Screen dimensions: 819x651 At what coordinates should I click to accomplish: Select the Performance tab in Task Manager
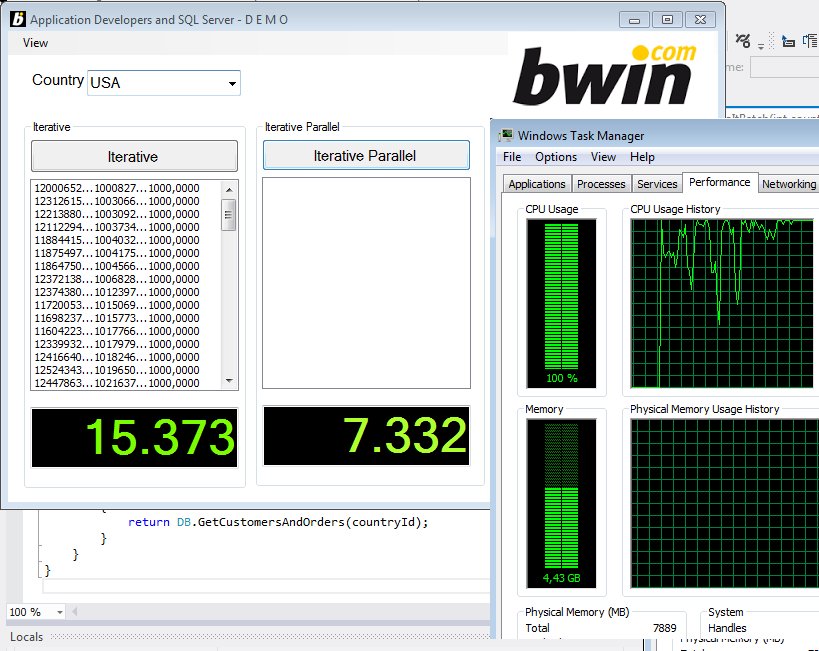click(720, 182)
